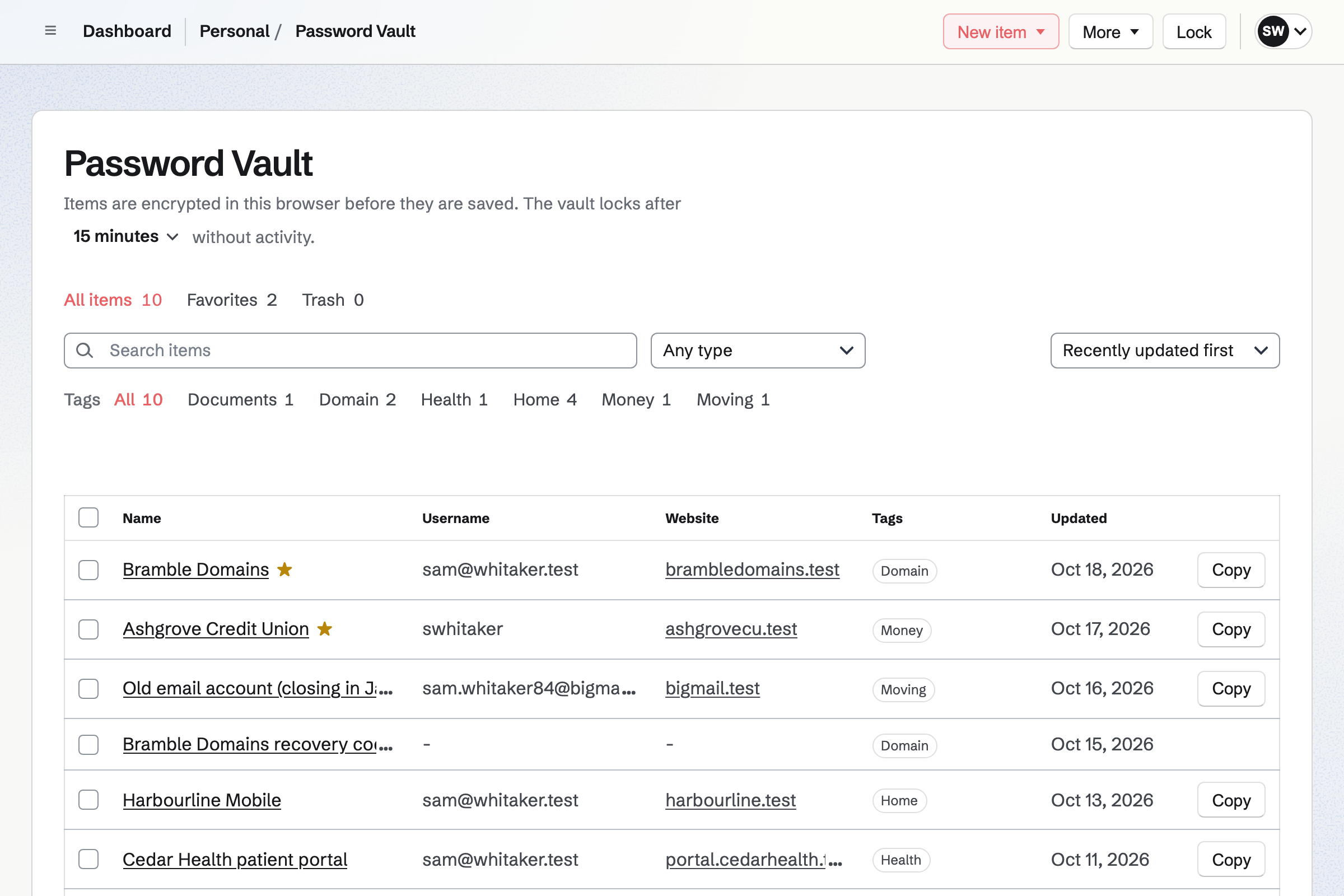
Task: Copy the Harbourline Mobile password
Action: pyautogui.click(x=1231, y=800)
